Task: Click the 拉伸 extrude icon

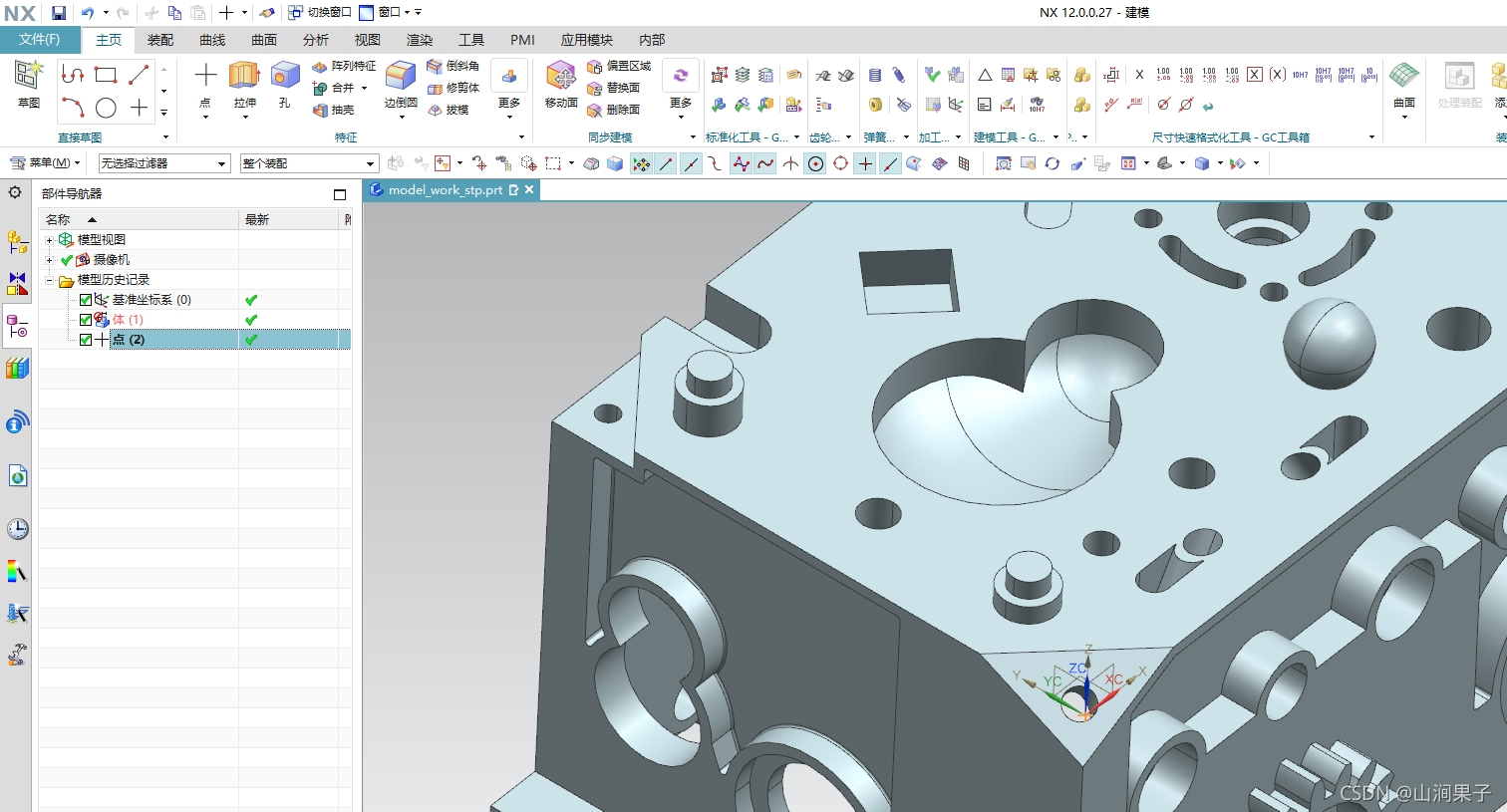Action: tap(244, 75)
